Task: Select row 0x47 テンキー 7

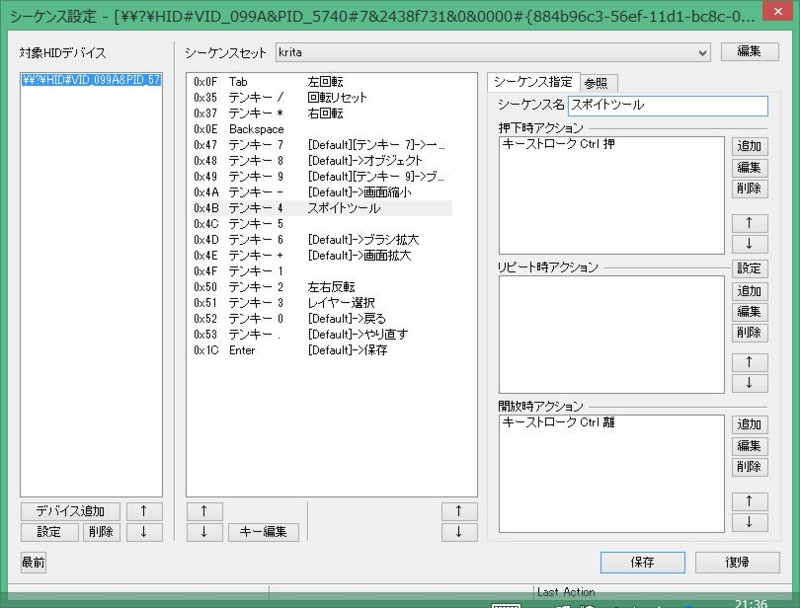Action: (321, 145)
